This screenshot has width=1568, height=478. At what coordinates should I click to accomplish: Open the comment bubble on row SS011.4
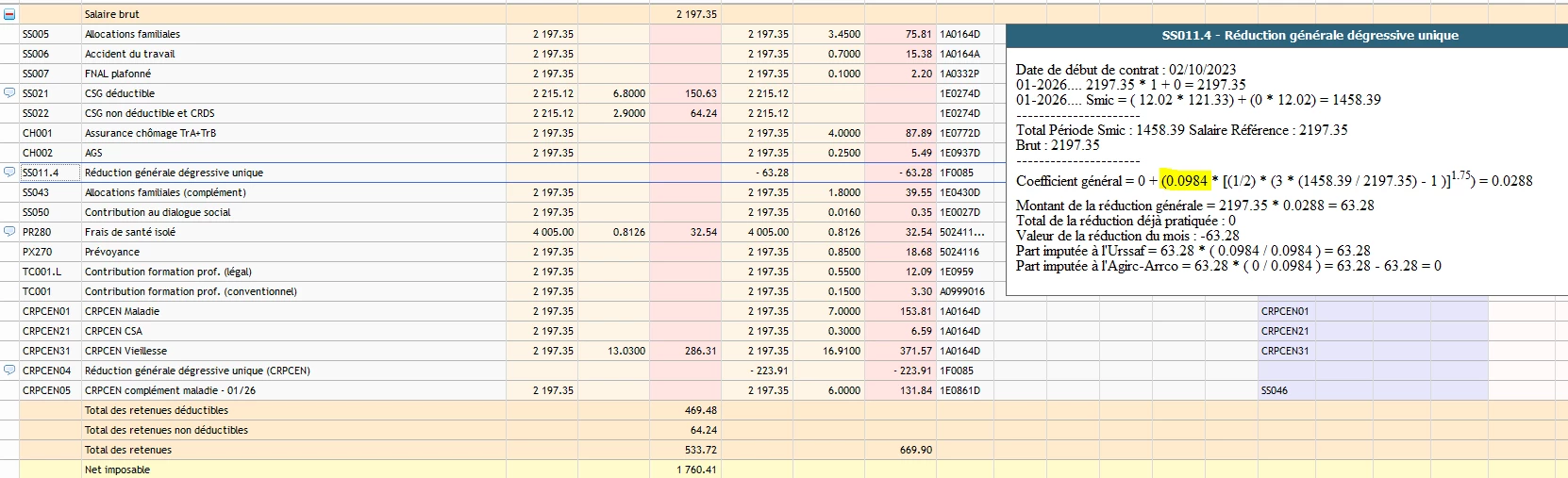[x=9, y=173]
